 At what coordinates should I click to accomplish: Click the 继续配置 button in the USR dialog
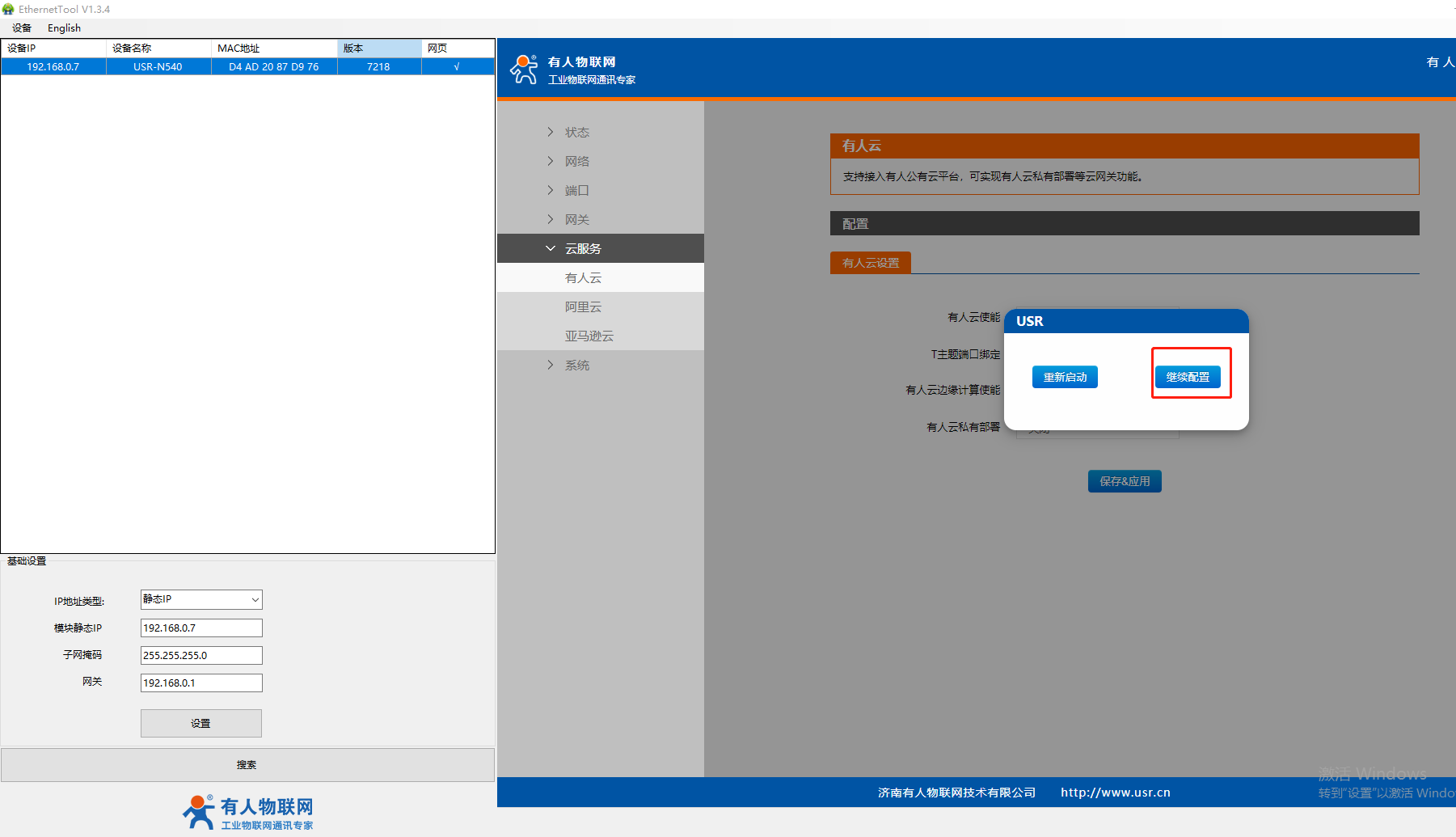[1188, 377]
